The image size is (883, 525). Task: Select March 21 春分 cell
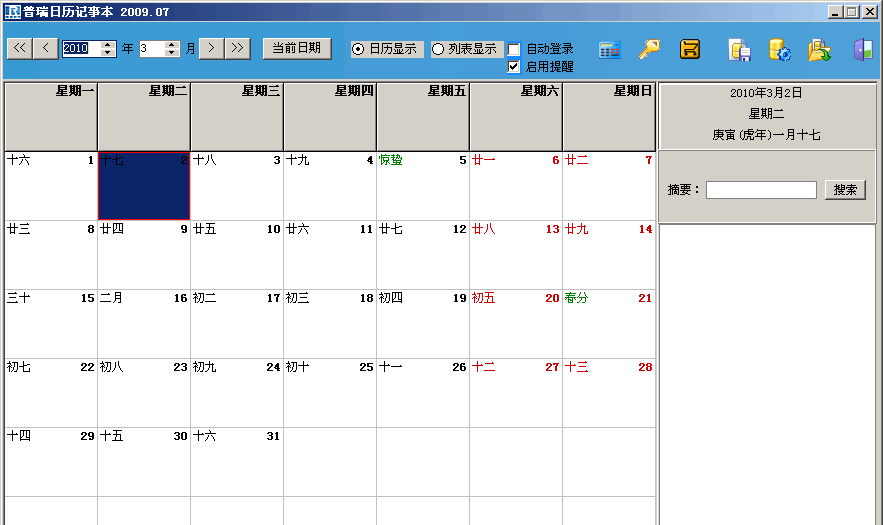(609, 324)
